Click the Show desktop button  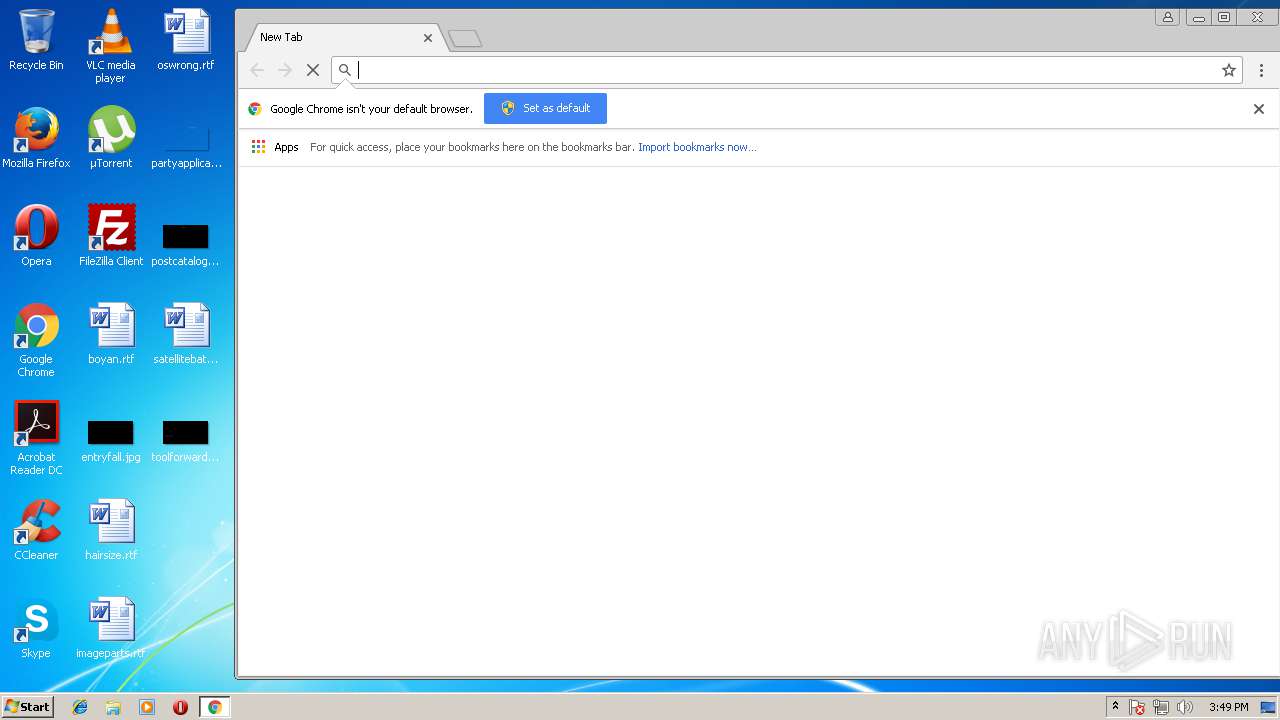coord(1269,707)
